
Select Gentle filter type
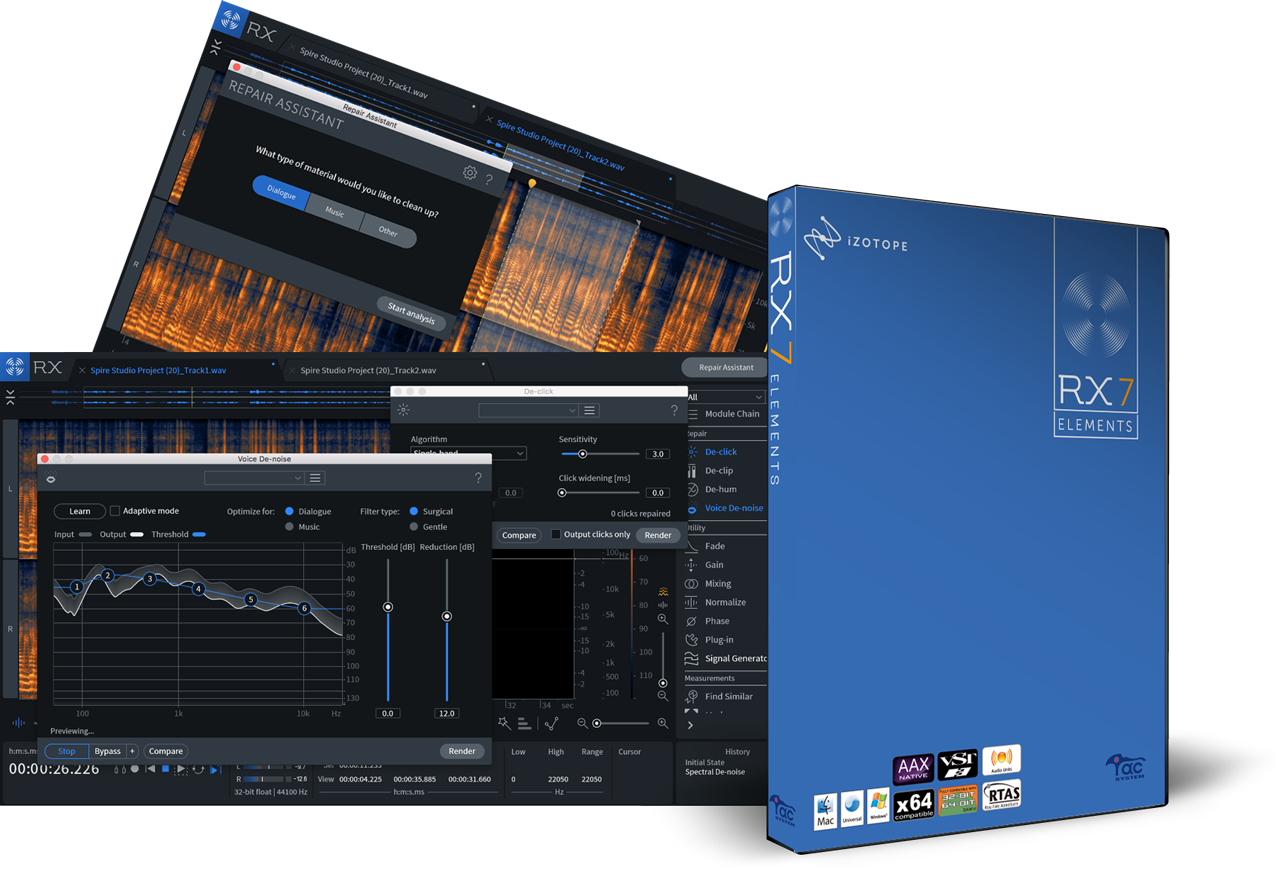(413, 526)
